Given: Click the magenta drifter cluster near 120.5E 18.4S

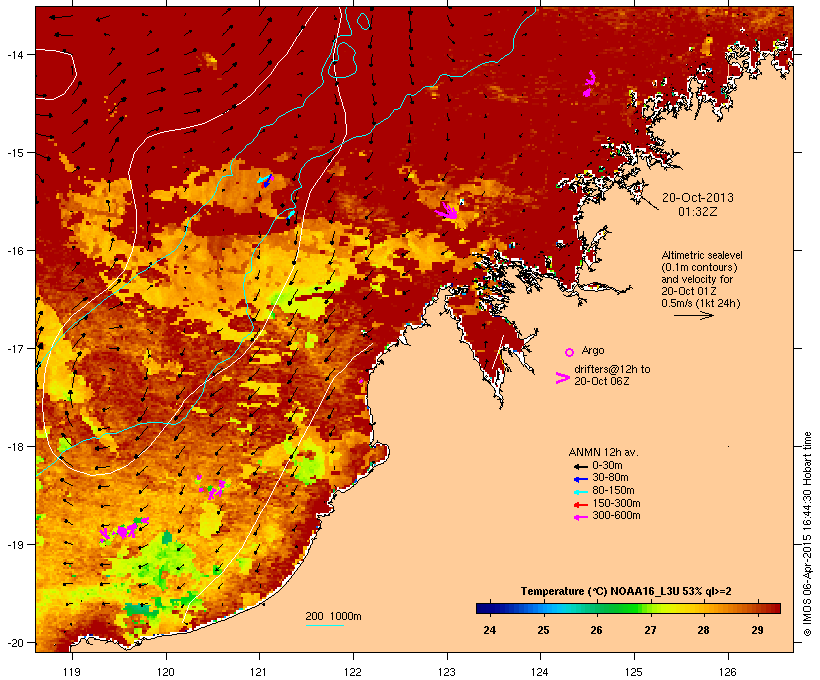Looking at the screenshot, I should click(x=212, y=487).
